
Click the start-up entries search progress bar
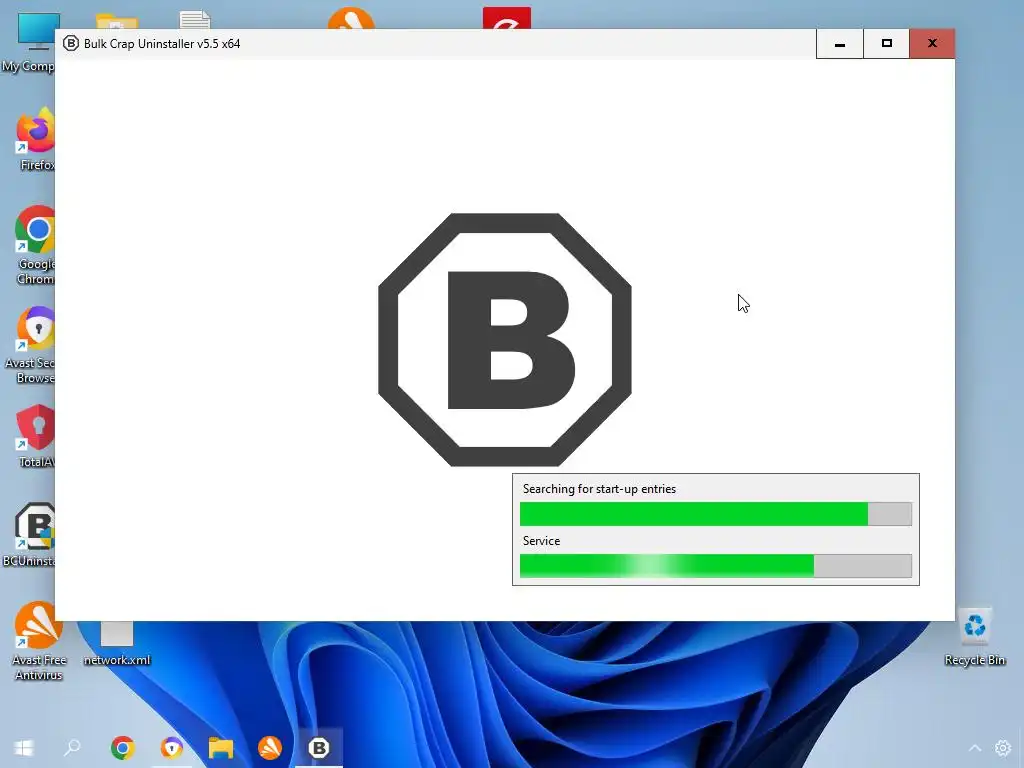(x=716, y=514)
